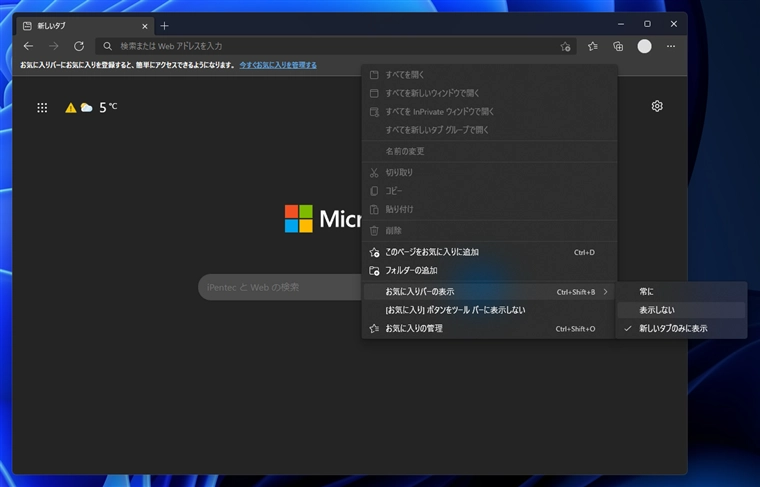760x487 pixels.
Task: Minimize the Edge browser window
Action: [621, 24]
